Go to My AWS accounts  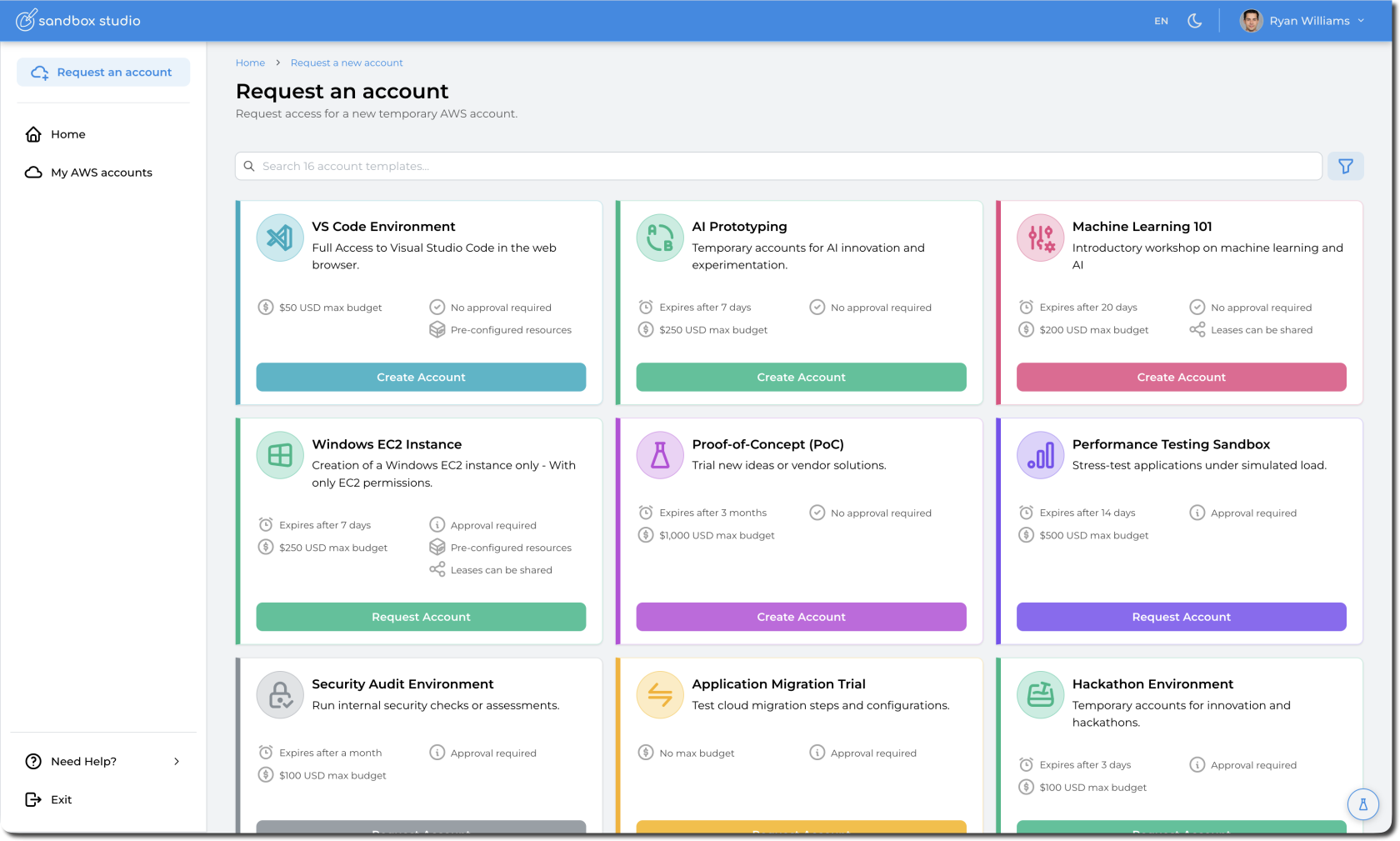101,173
